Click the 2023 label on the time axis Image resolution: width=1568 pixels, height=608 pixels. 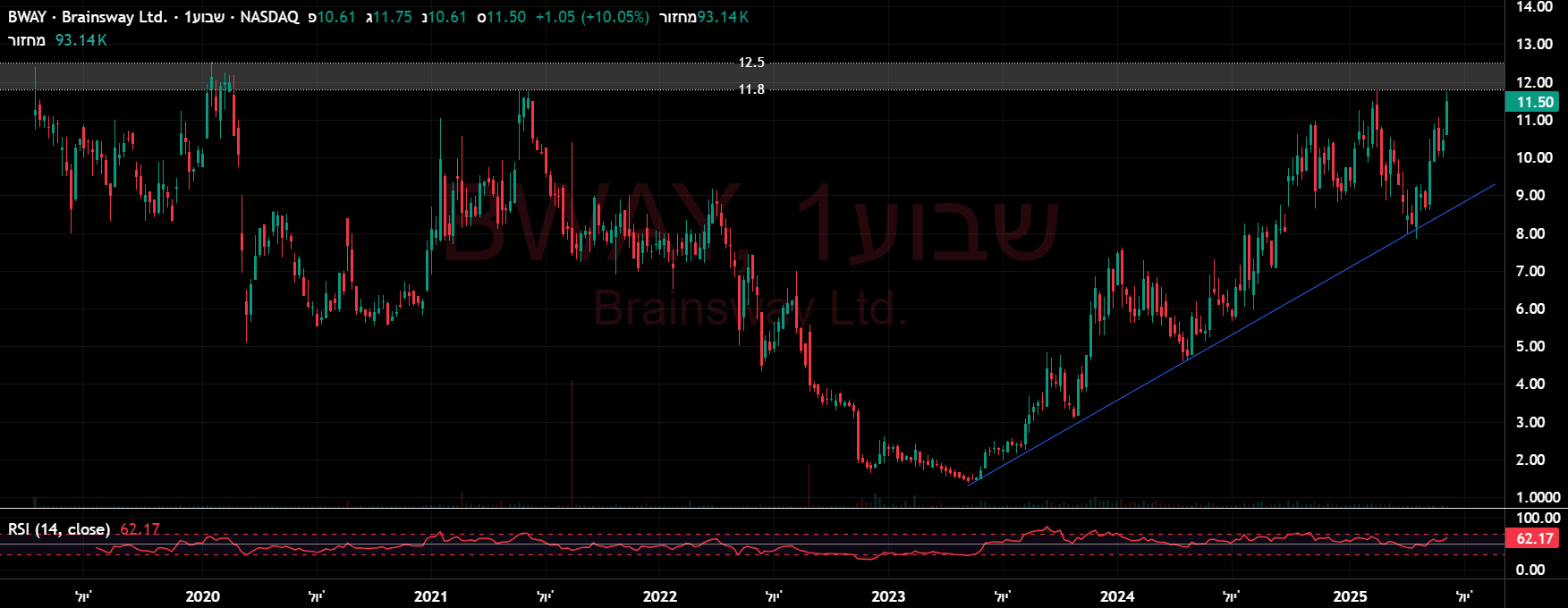pyautogui.click(x=888, y=596)
